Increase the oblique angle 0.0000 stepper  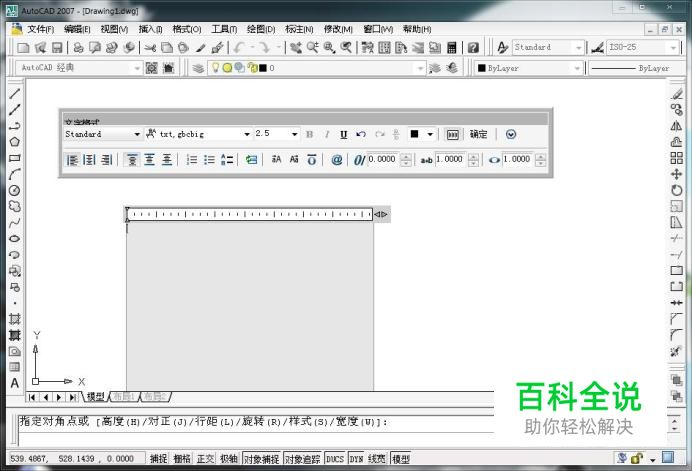(406, 156)
